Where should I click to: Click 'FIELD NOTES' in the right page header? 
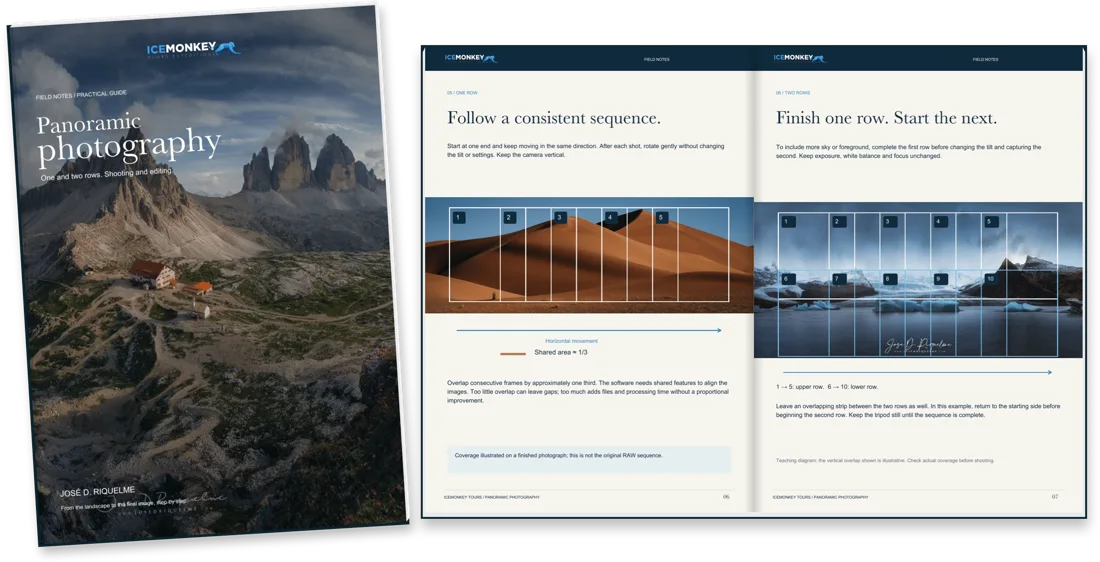point(985,60)
